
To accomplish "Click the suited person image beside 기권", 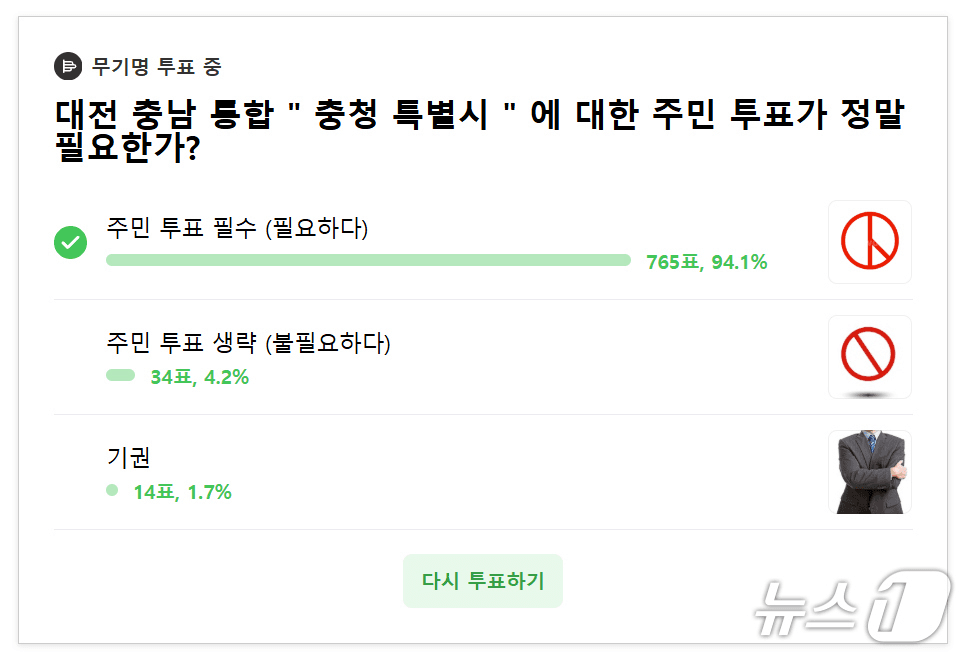I will coord(869,472).
